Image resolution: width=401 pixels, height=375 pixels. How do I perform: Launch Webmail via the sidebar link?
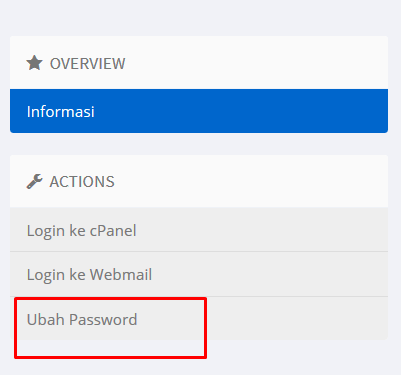[199, 274]
